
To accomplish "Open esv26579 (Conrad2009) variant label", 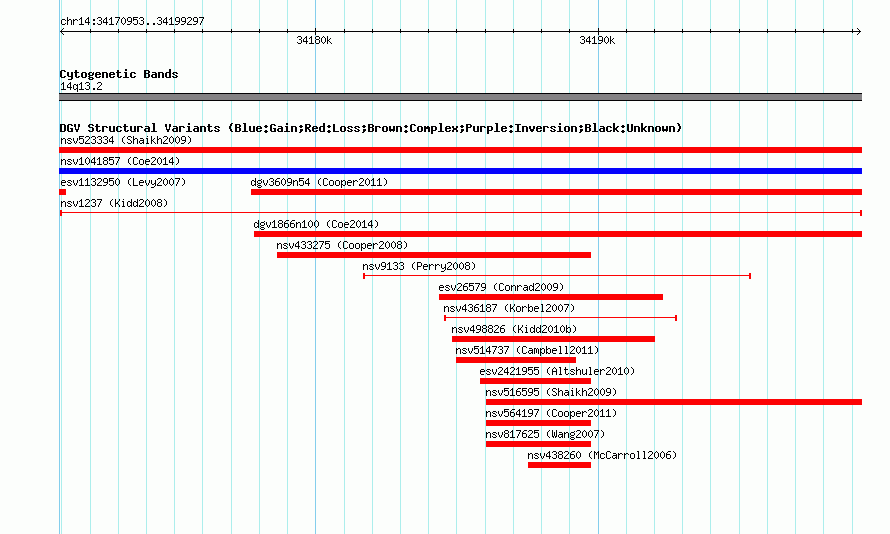I will point(501,287).
